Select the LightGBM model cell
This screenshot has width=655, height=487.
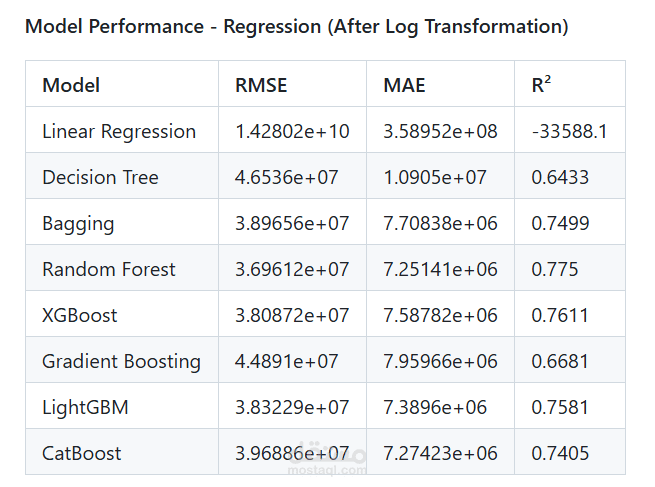point(85,407)
